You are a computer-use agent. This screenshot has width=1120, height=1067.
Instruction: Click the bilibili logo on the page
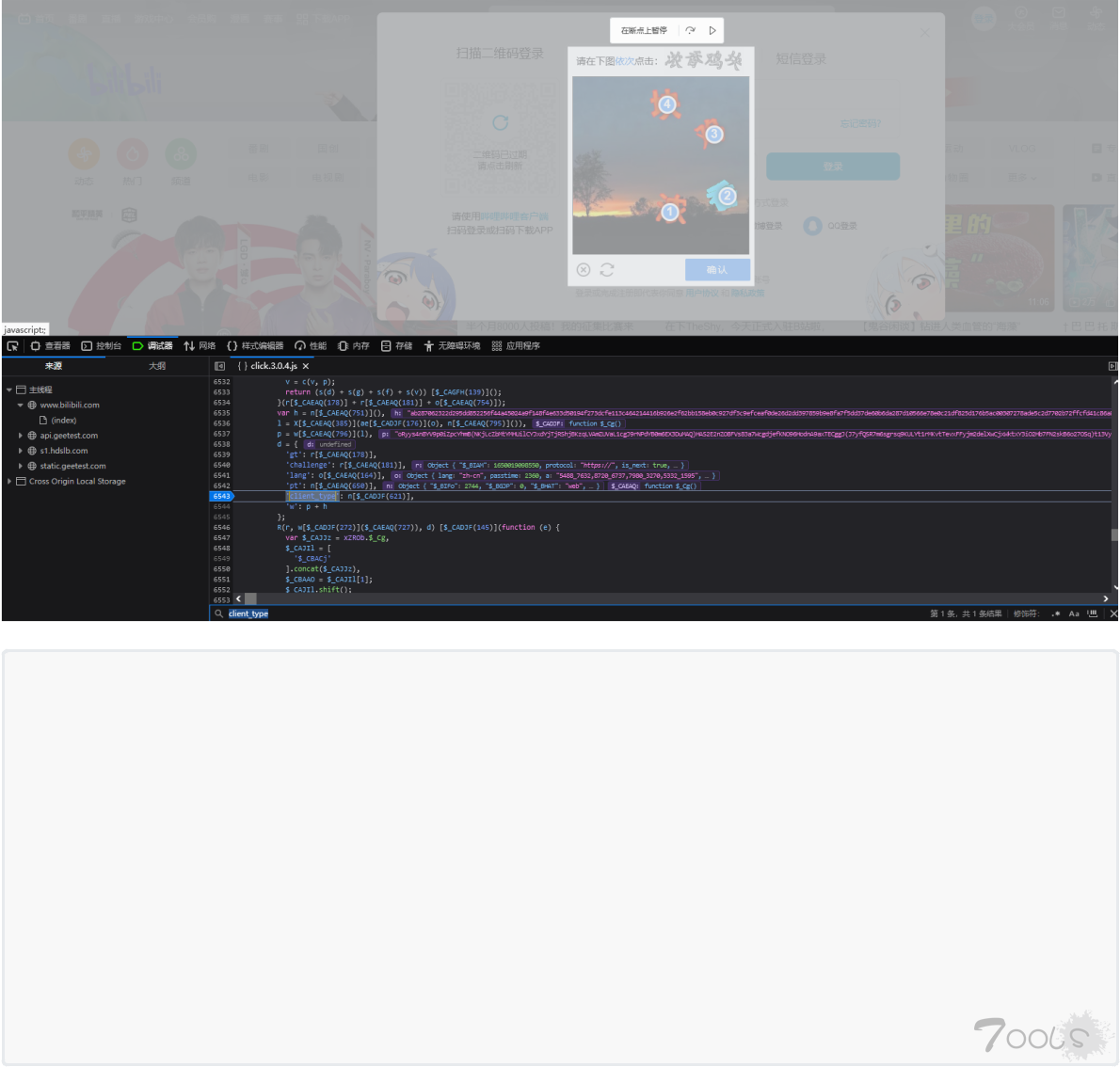click(126, 82)
